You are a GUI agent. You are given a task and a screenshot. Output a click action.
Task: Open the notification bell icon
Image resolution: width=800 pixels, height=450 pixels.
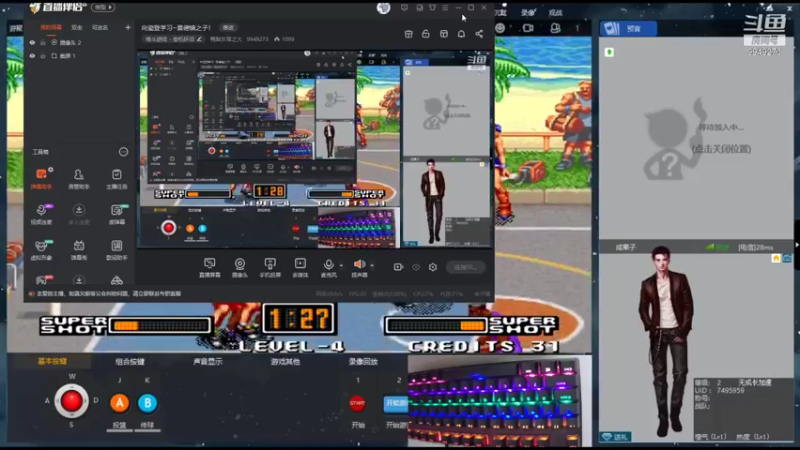(461, 34)
